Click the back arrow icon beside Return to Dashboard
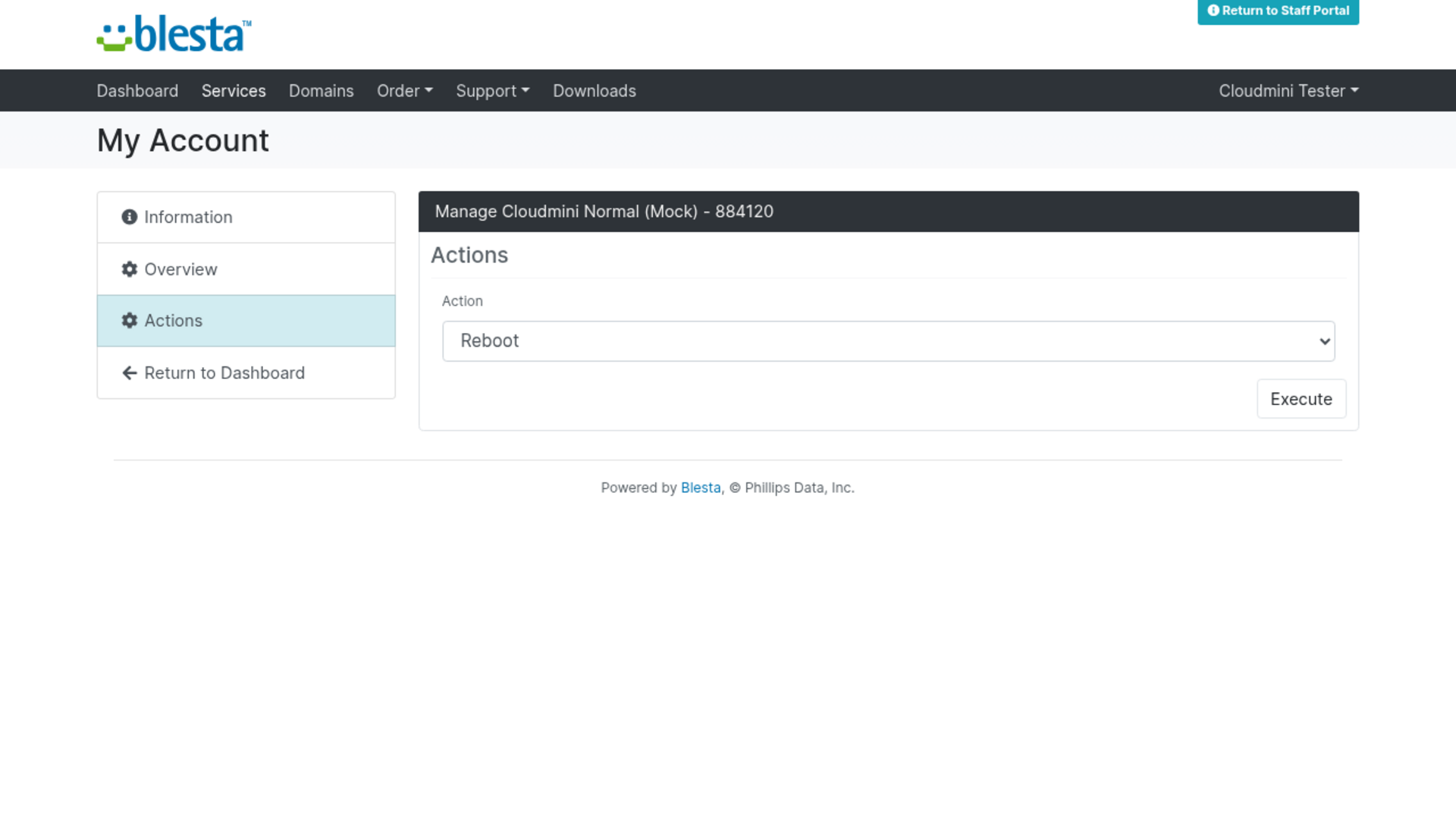Image resolution: width=1456 pixels, height=819 pixels. pyautogui.click(x=130, y=373)
